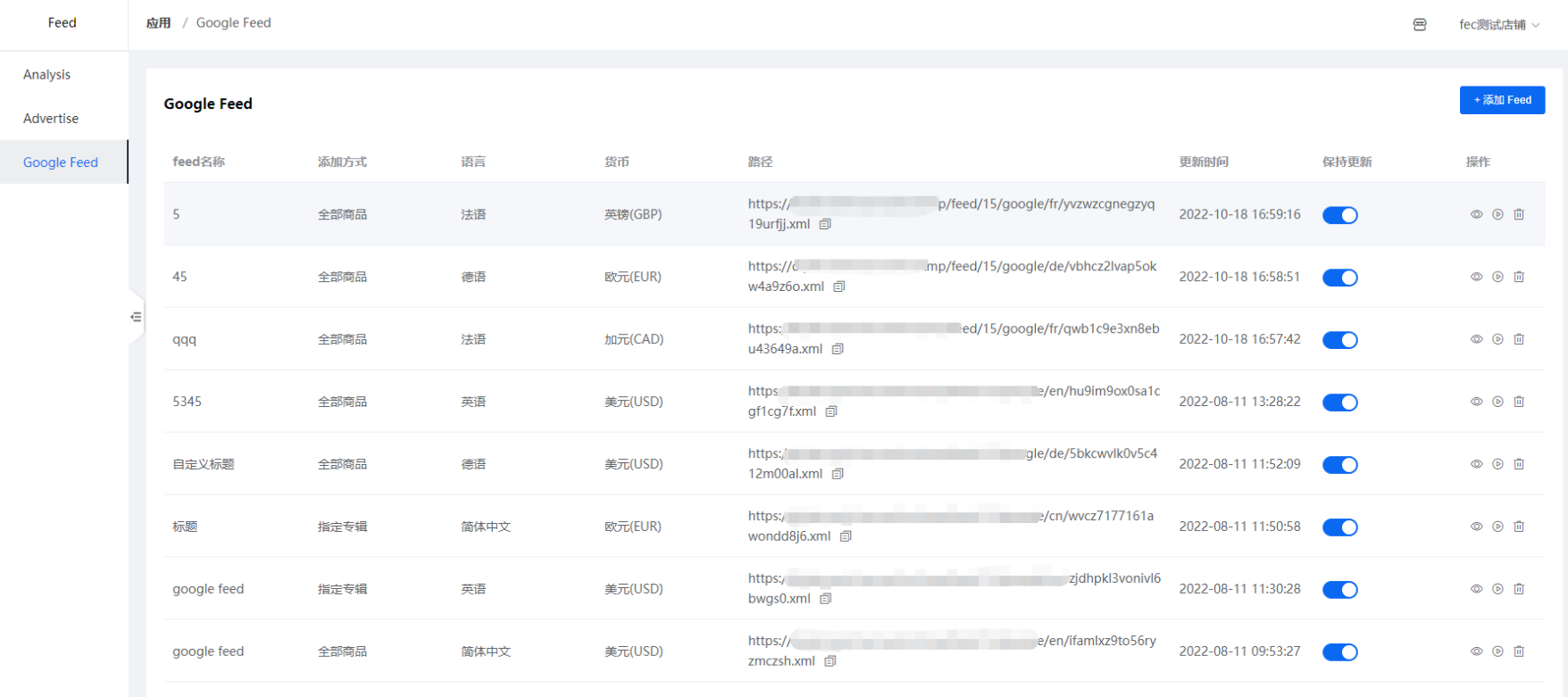Copy path of feed 5 via copy icon
1568x697 pixels.
point(825,224)
